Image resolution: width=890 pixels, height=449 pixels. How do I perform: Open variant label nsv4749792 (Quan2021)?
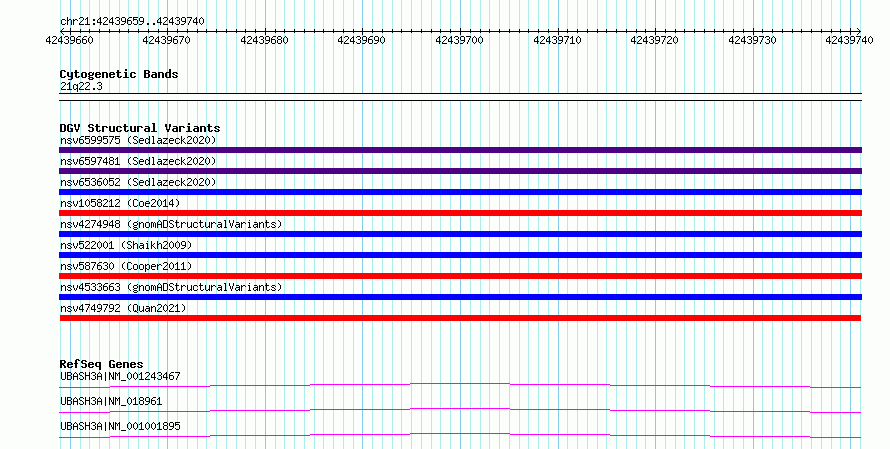click(123, 308)
